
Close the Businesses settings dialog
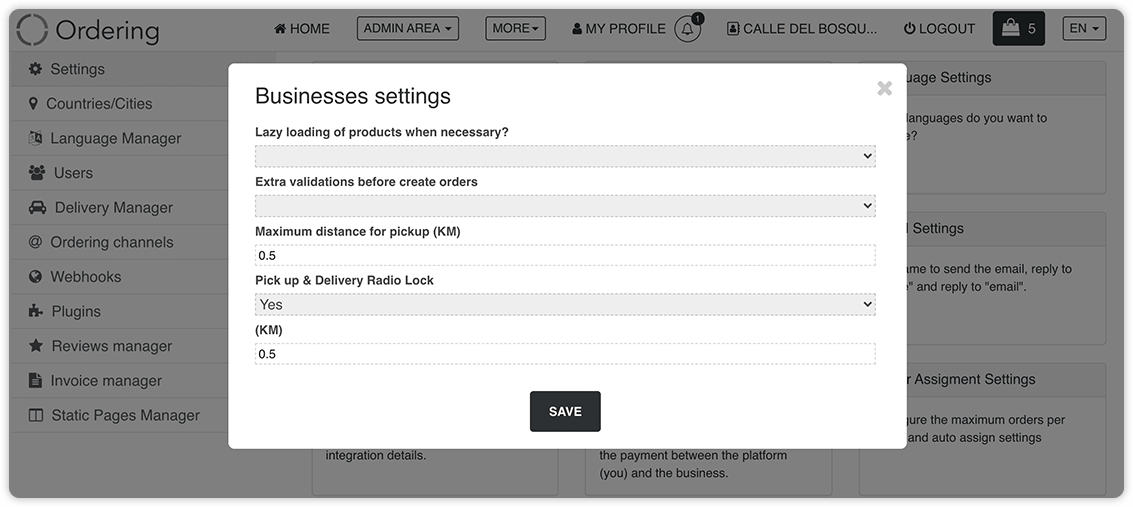(x=884, y=89)
